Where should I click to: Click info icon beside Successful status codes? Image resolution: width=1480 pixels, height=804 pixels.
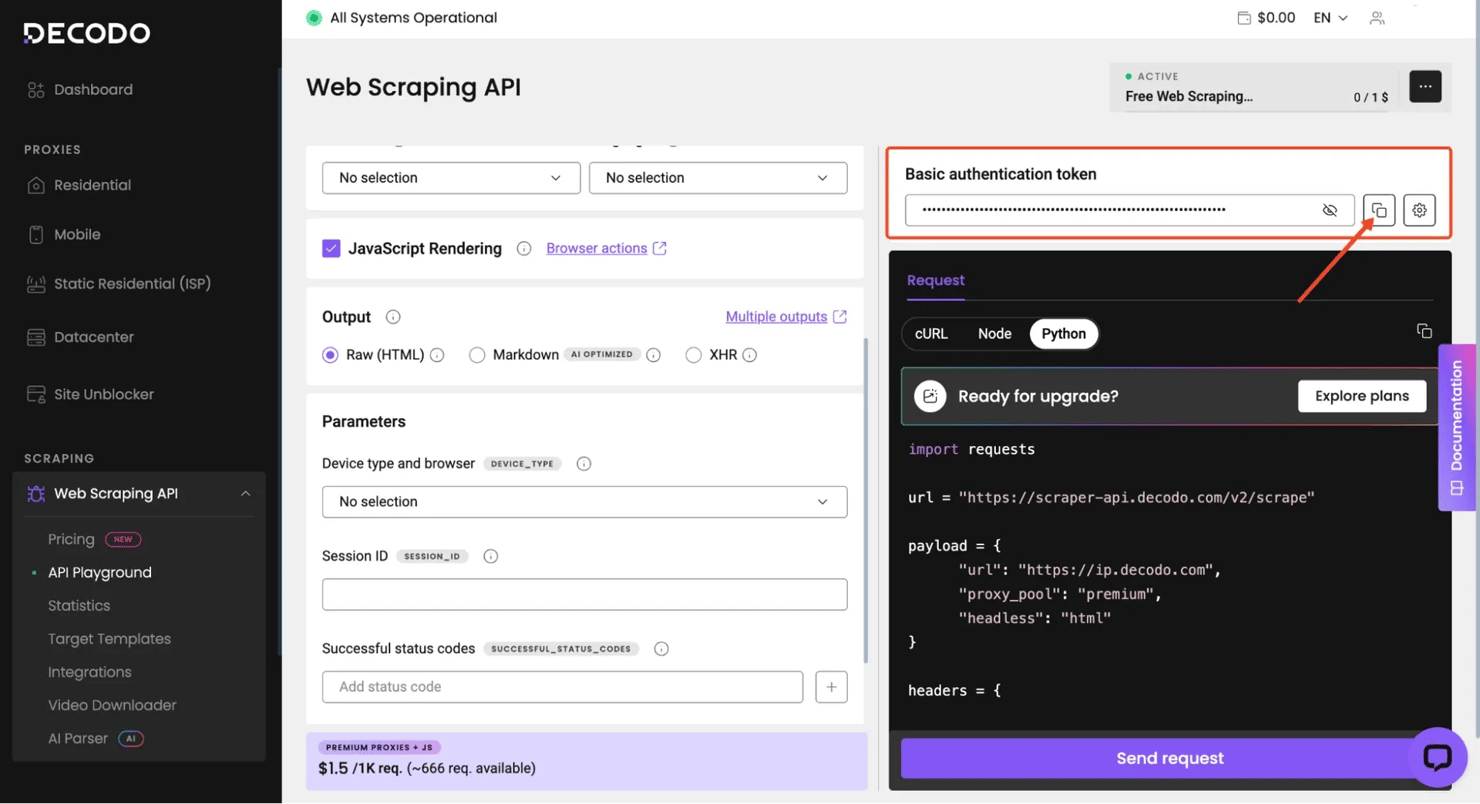tap(661, 649)
